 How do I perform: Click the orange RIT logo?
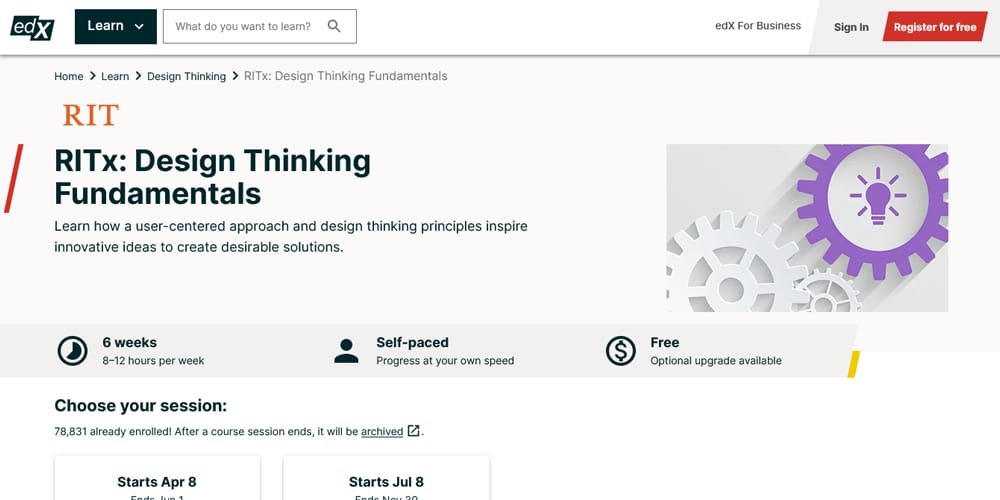91,115
